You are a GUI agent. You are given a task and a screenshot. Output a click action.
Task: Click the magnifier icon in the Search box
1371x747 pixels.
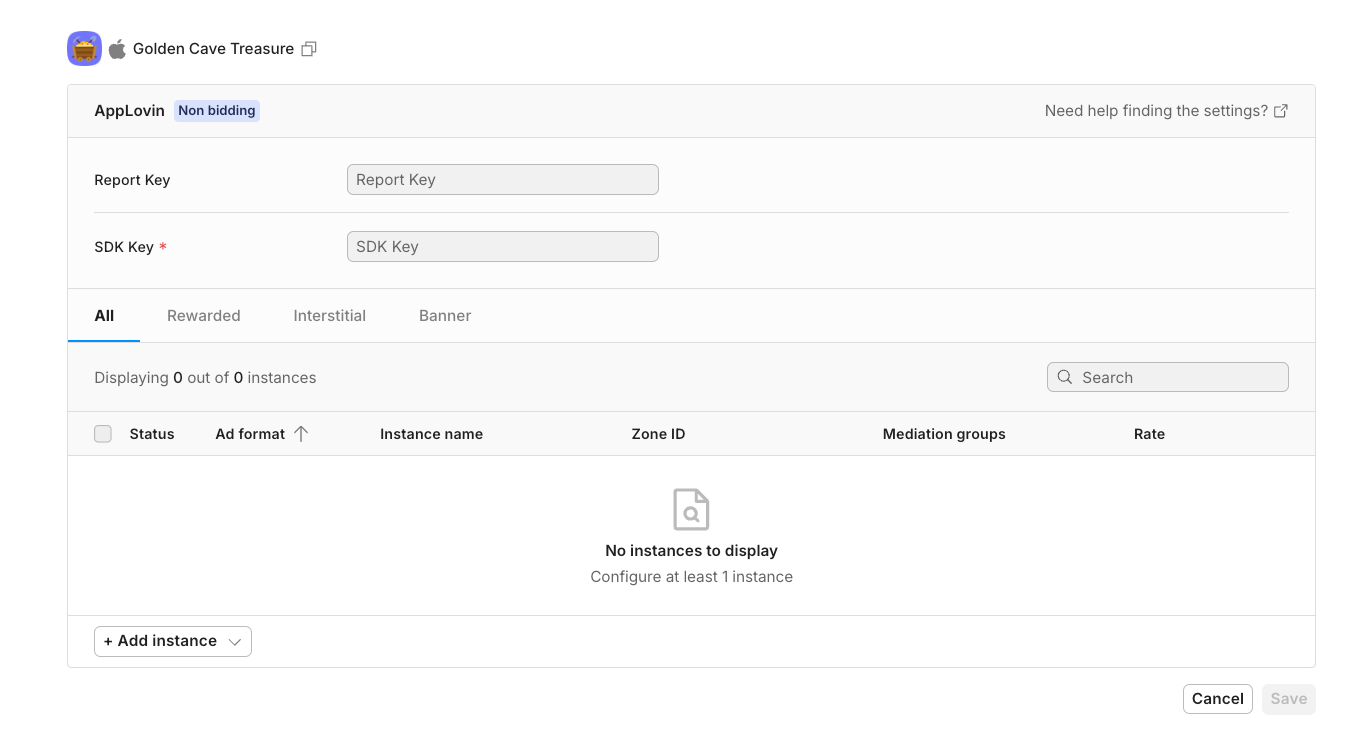[x=1065, y=377]
